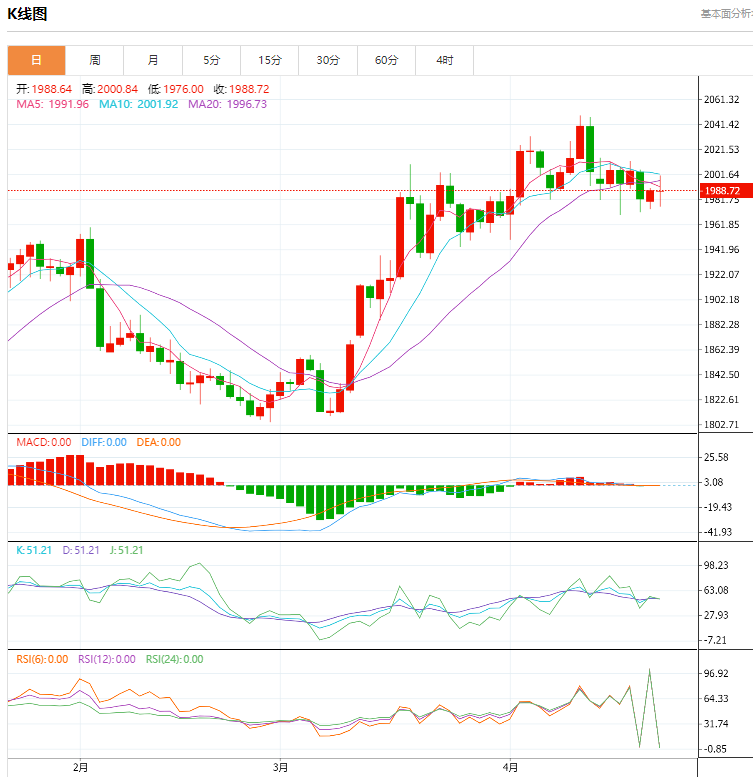
Task: Click the DIFF:0.00 indicator label
Action: point(104,442)
